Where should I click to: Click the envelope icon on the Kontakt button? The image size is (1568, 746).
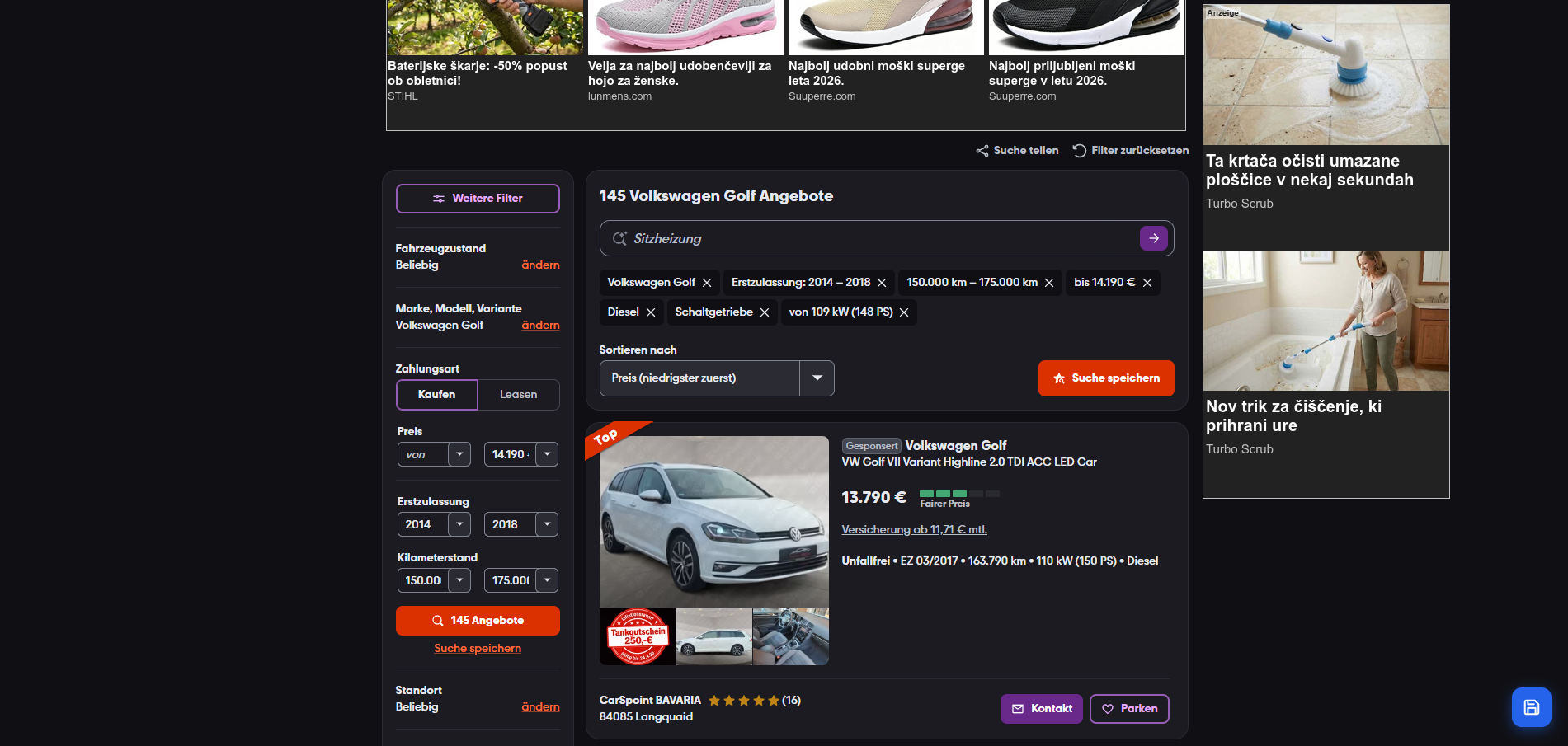point(1015,708)
